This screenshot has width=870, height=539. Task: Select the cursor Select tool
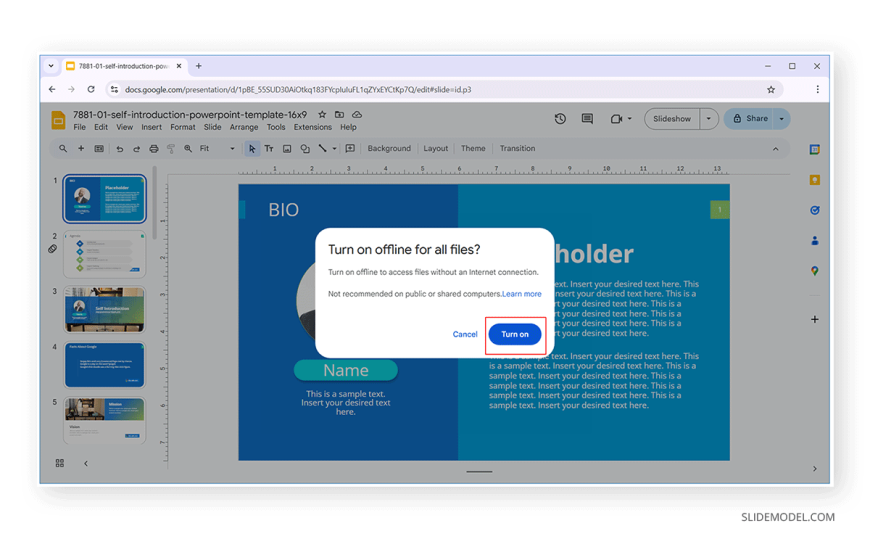coord(252,149)
